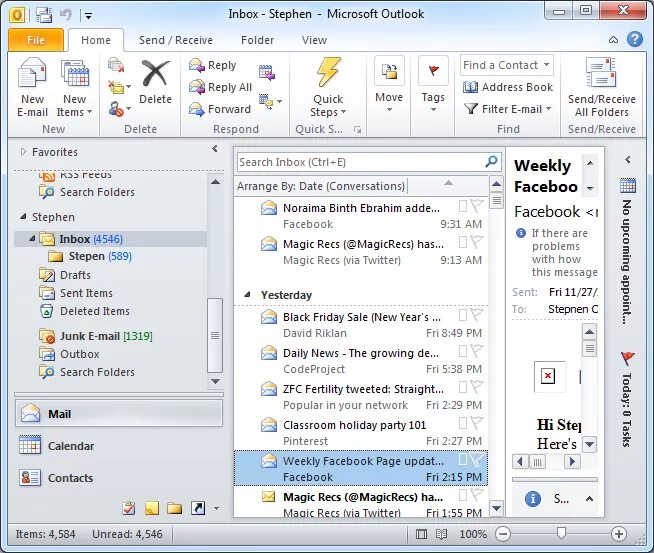Click the Find a Contact box

[506, 65]
